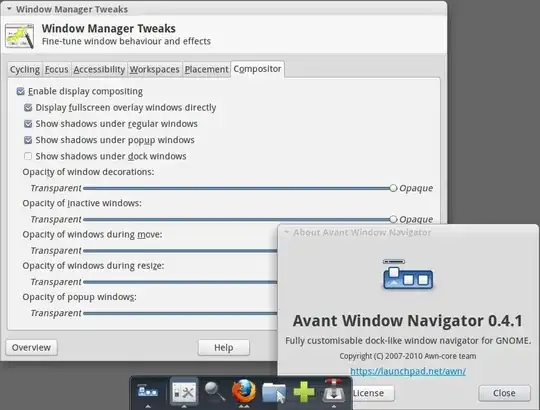Click the 'Opacity of popup windows:' label

tap(80, 297)
